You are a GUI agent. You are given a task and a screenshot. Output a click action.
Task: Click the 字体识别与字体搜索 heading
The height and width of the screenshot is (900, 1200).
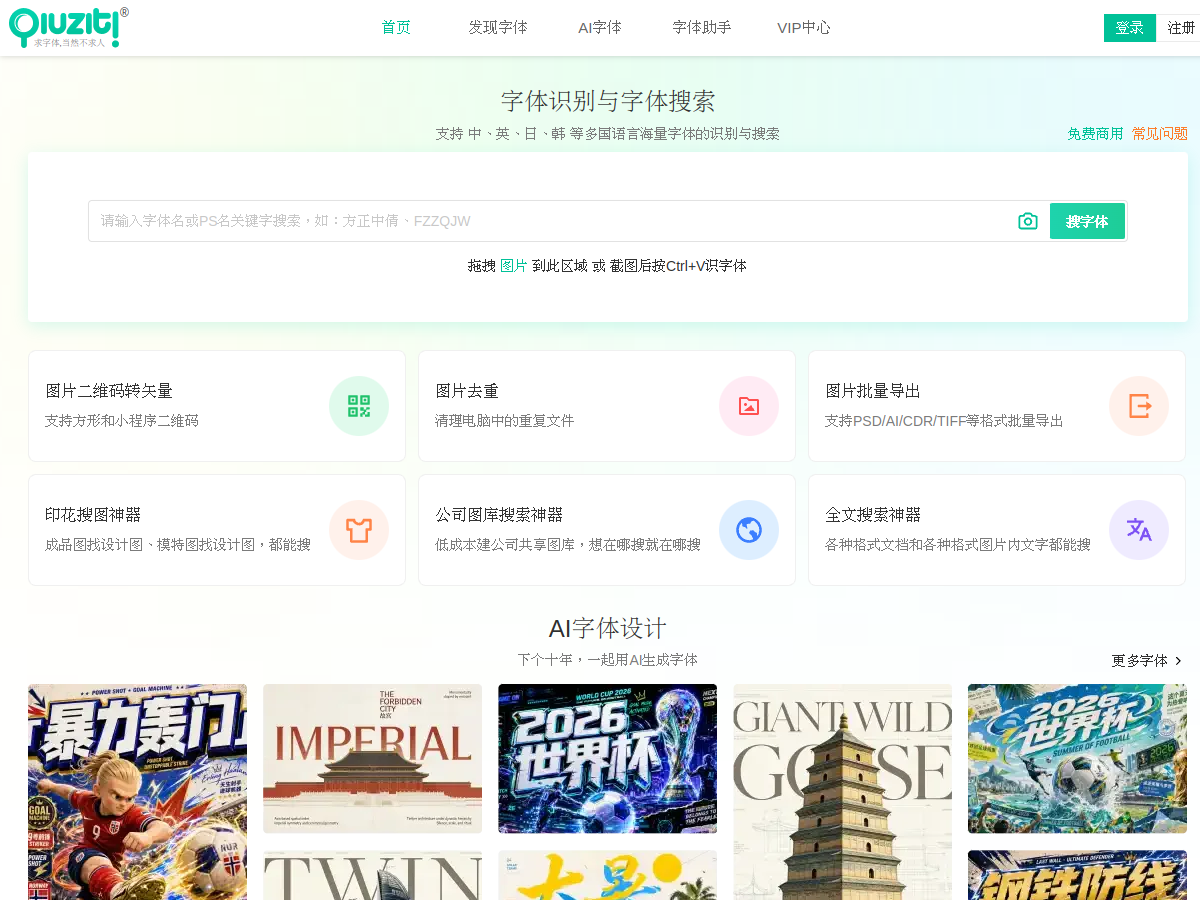(608, 101)
